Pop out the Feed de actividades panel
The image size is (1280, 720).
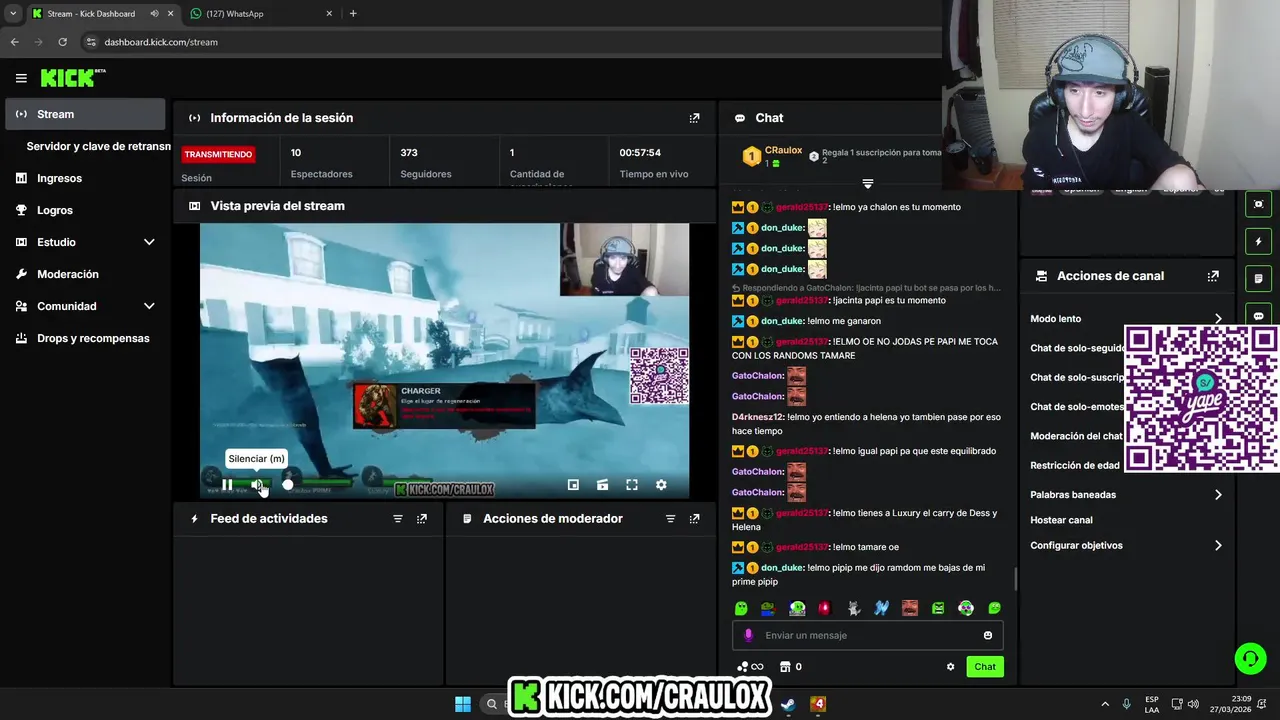point(422,519)
